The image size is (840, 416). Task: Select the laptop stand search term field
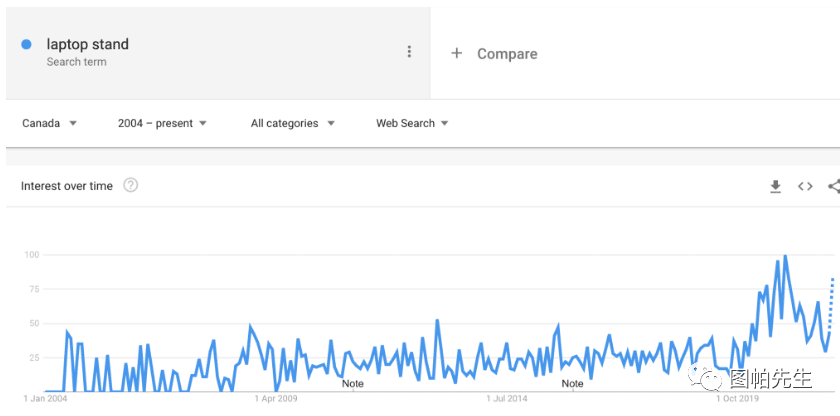point(218,52)
